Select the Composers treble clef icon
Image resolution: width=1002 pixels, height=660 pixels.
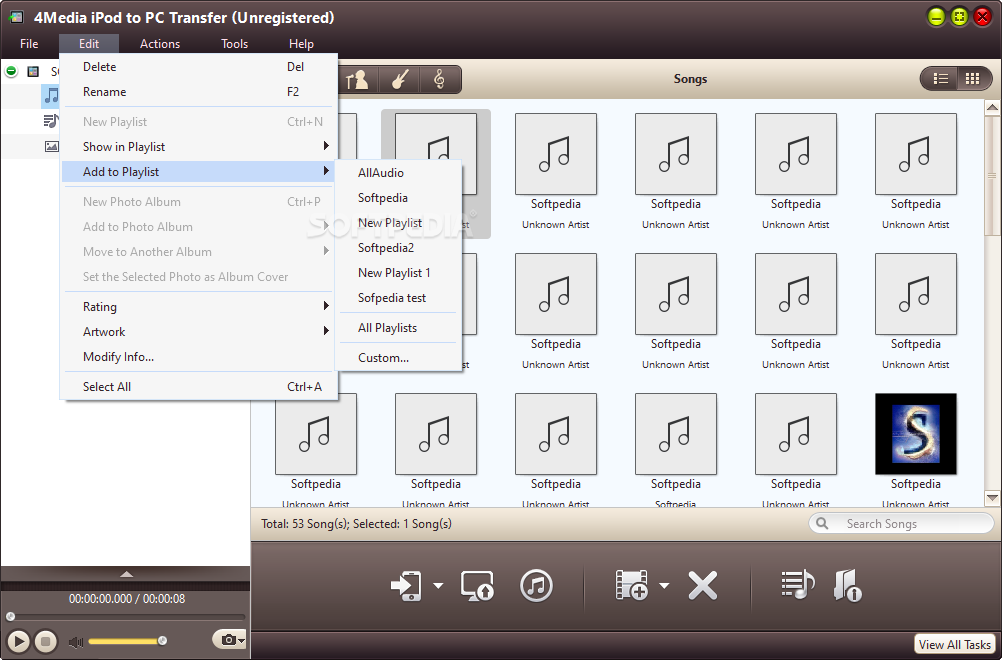click(439, 79)
